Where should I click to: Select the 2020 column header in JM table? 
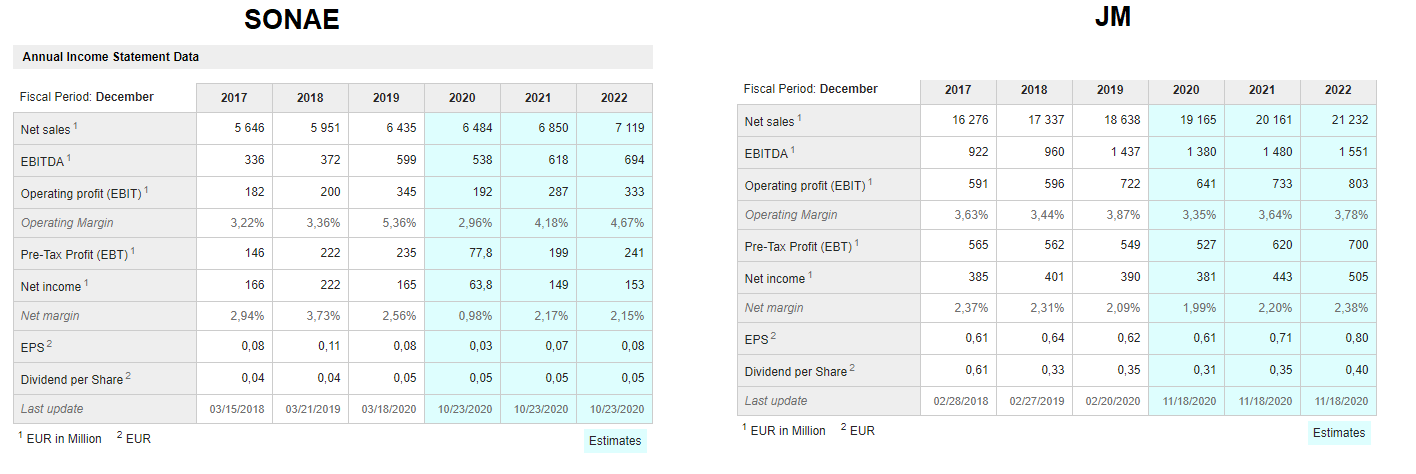click(1186, 90)
